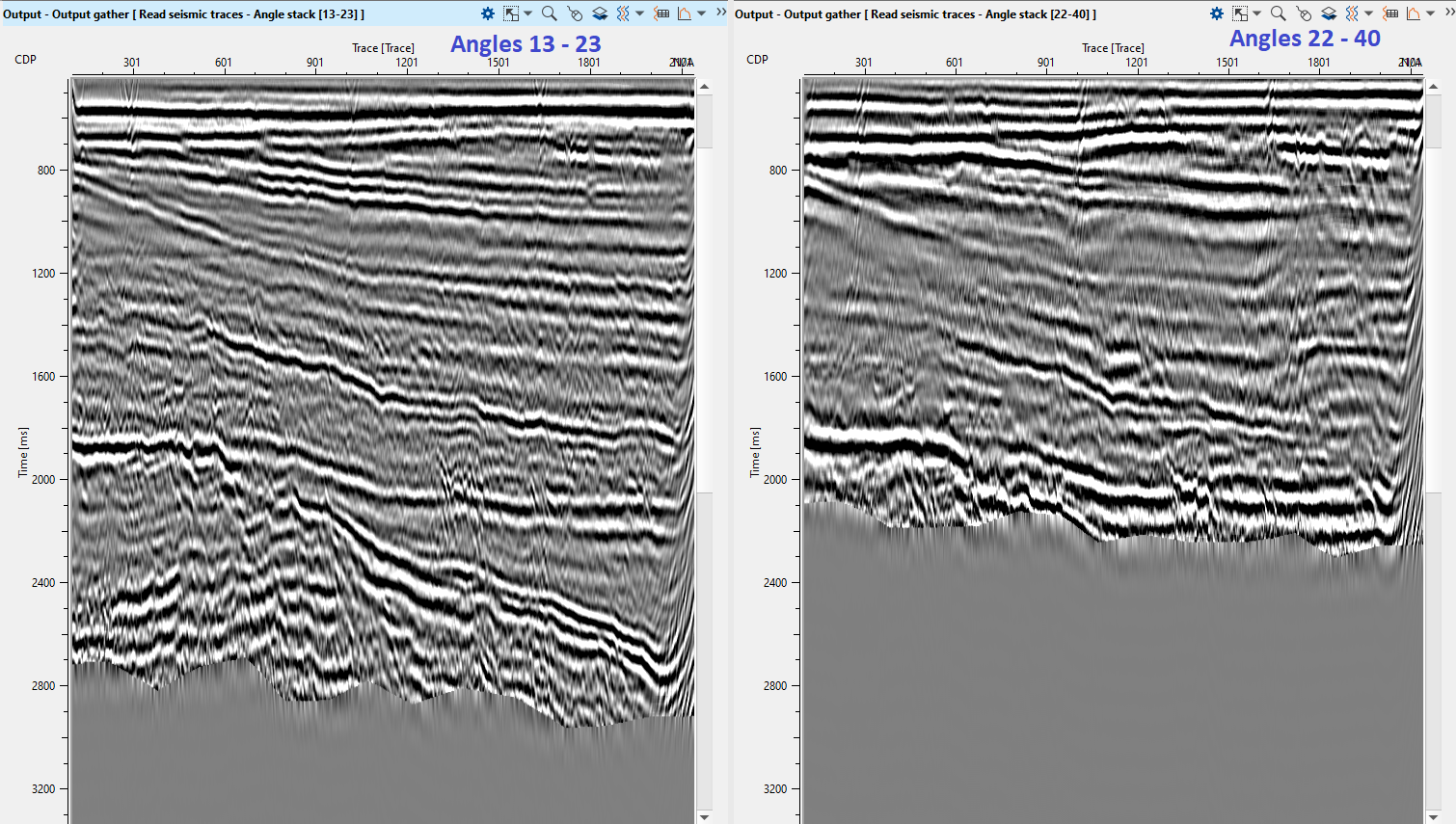
Task: Show more toolbar items in left panel
Action: [x=720, y=13]
